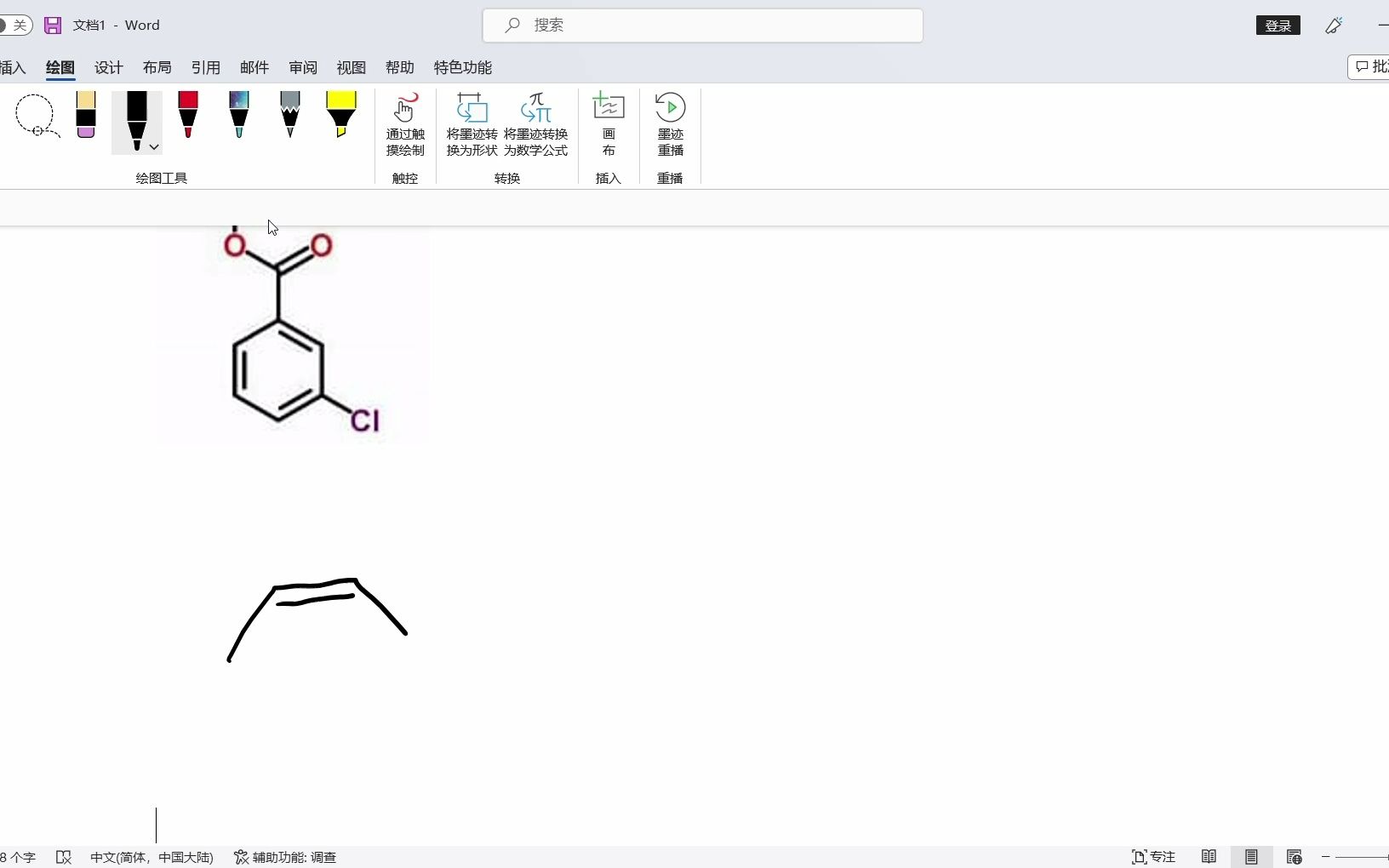The width and height of the screenshot is (1389, 868).
Task: Click the word count '8 个字'
Action: pos(18,857)
